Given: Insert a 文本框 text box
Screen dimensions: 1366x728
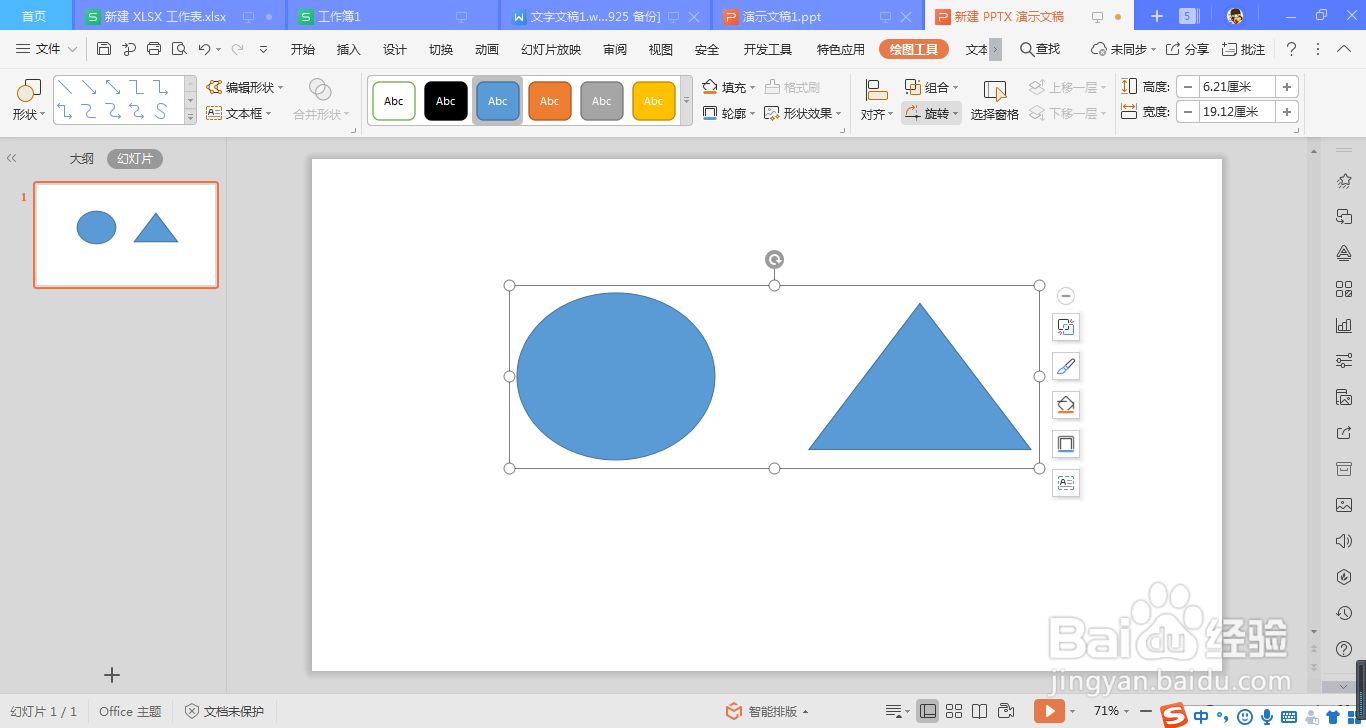Looking at the screenshot, I should [x=240, y=114].
